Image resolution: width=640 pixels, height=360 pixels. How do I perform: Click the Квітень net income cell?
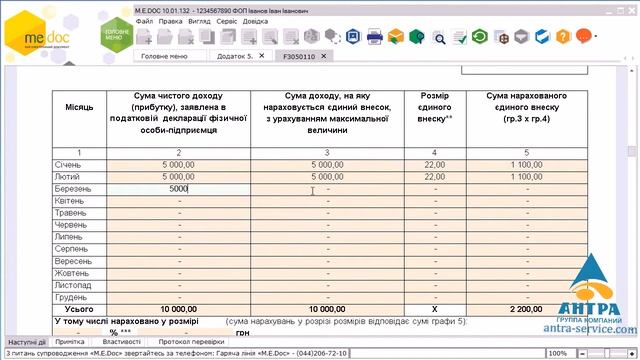(x=178, y=201)
